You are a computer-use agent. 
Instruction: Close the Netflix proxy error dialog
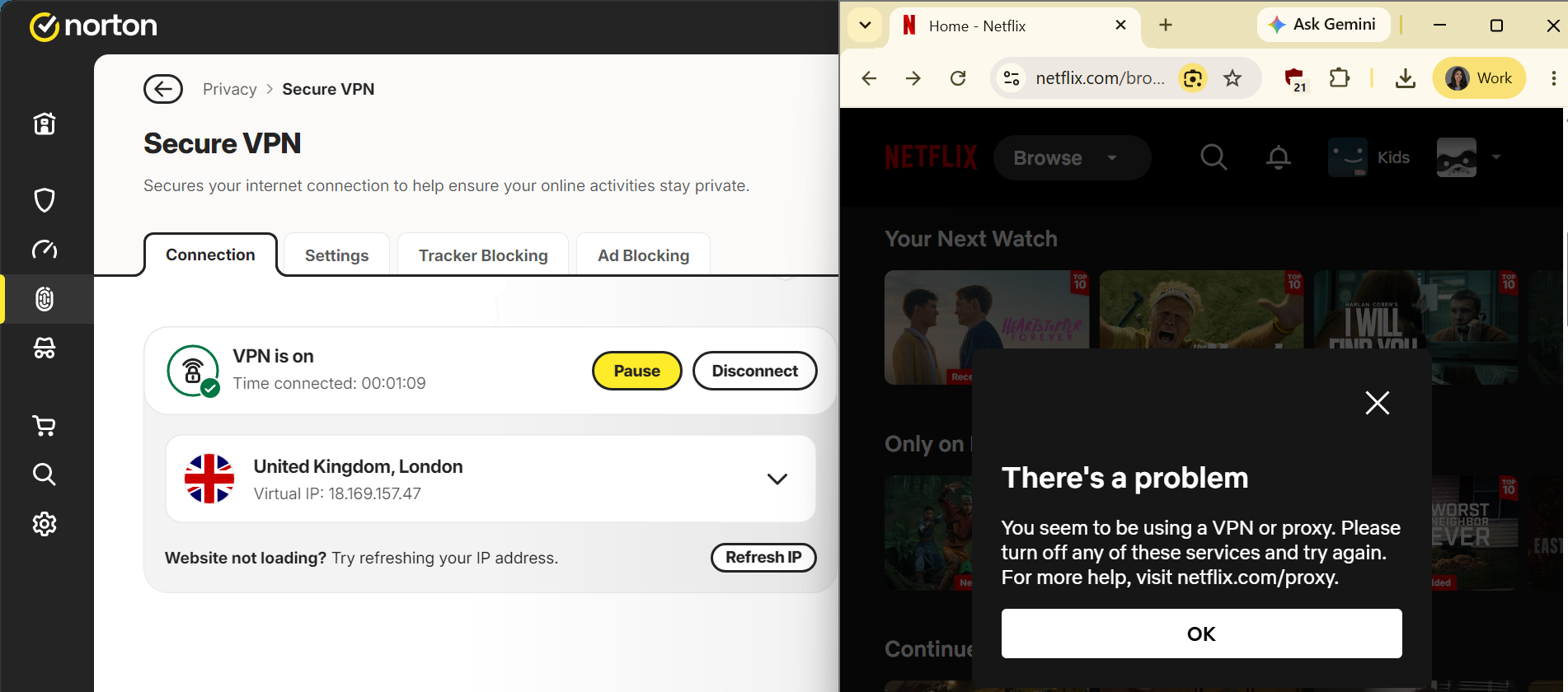1377,403
